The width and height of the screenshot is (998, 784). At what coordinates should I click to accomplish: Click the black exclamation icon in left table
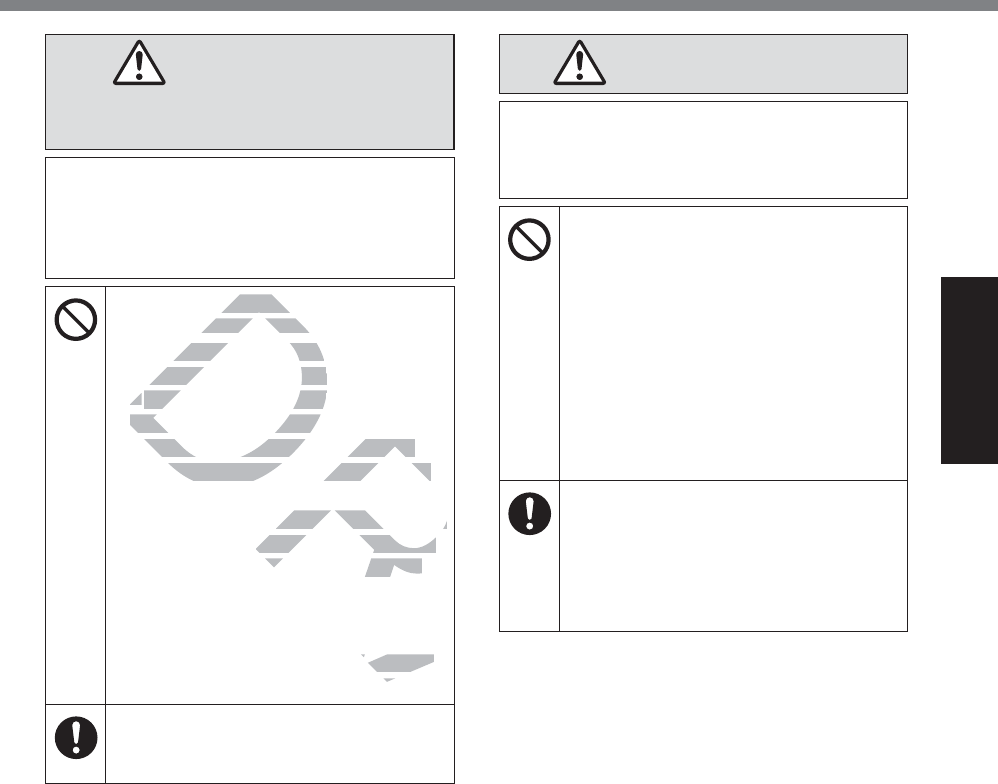76,738
